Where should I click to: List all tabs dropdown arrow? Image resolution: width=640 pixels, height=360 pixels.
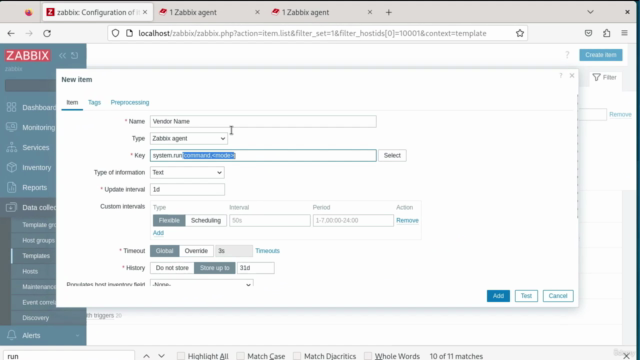pos(590,12)
